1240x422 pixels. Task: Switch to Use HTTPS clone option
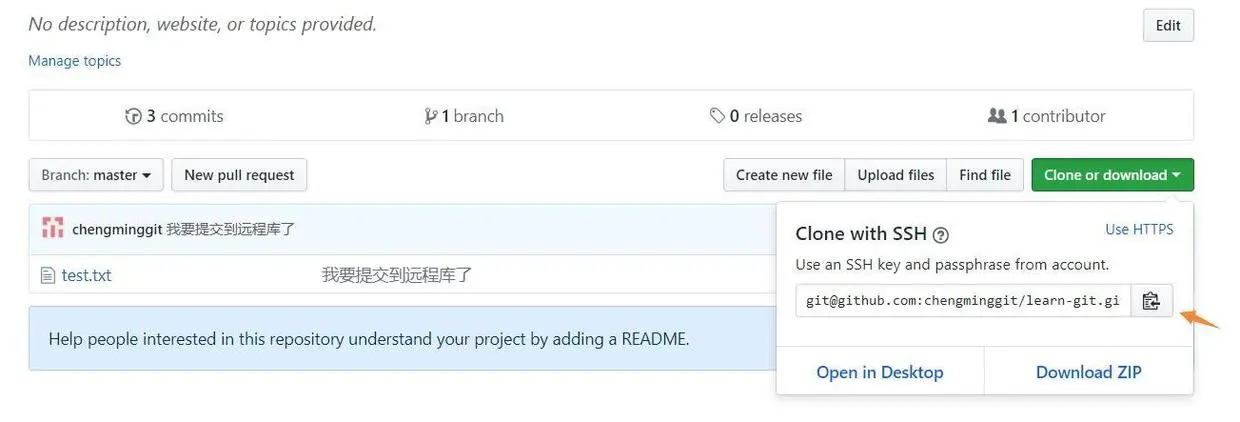click(x=1139, y=230)
